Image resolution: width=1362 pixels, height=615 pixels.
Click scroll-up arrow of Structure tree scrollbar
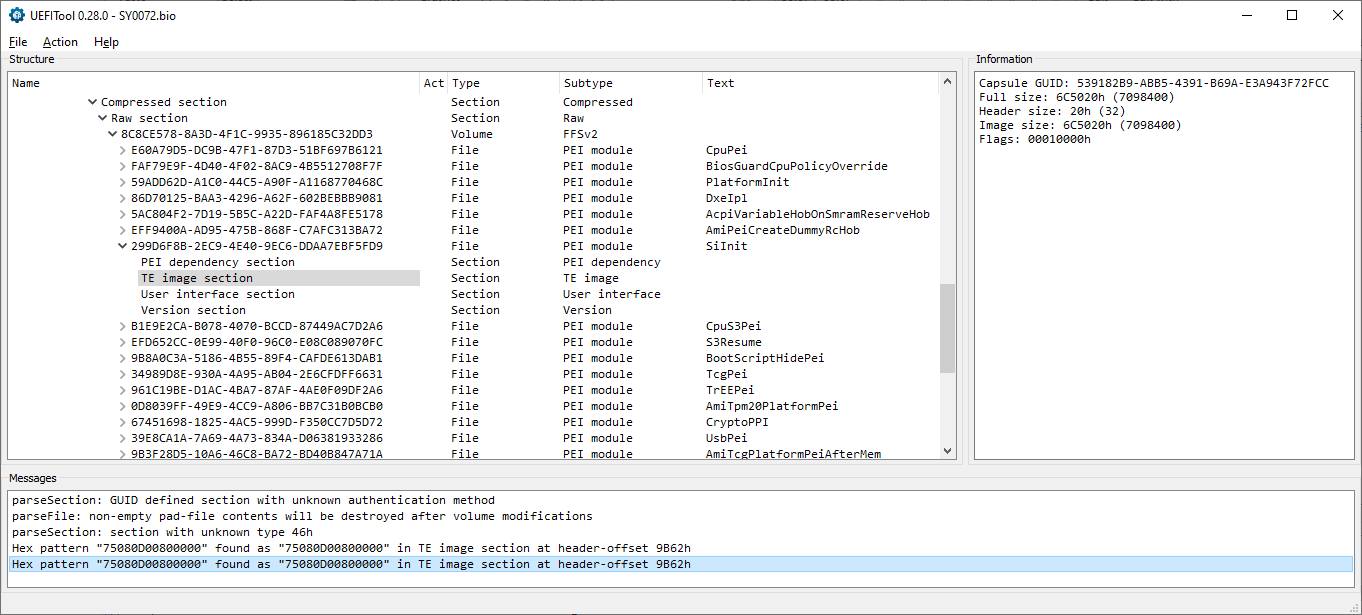(x=947, y=82)
